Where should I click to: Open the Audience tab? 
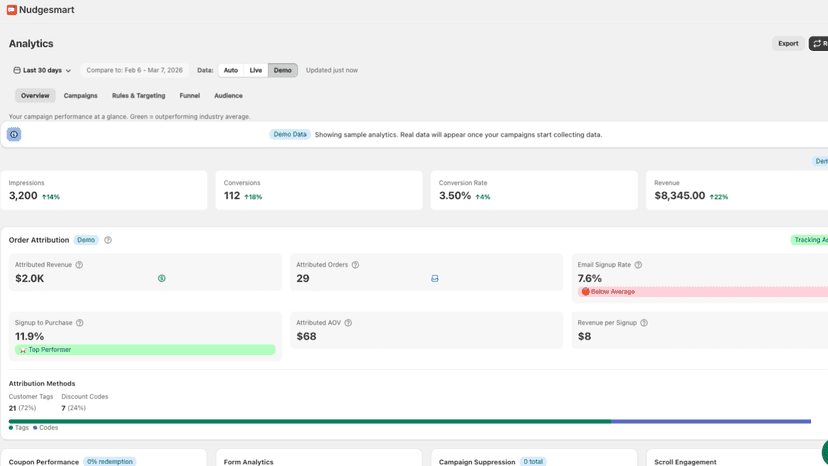point(228,96)
